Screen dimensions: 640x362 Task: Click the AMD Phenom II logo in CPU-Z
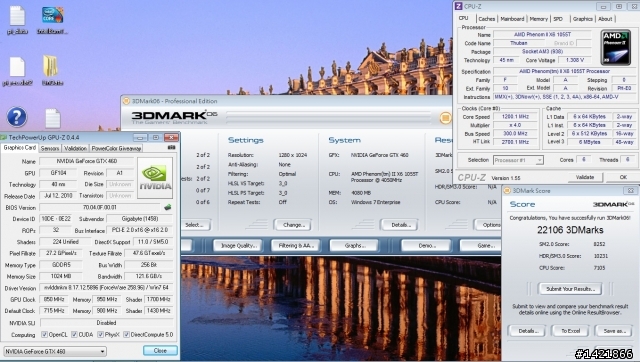616,48
